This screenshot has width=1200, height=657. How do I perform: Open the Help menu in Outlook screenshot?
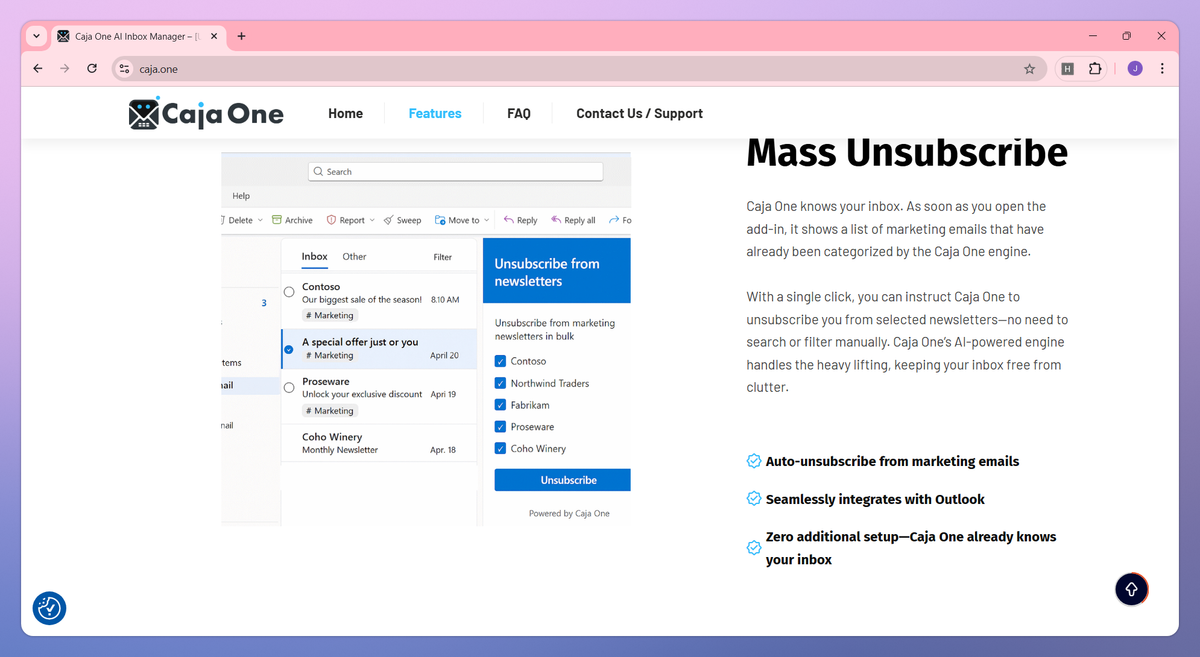tap(241, 196)
